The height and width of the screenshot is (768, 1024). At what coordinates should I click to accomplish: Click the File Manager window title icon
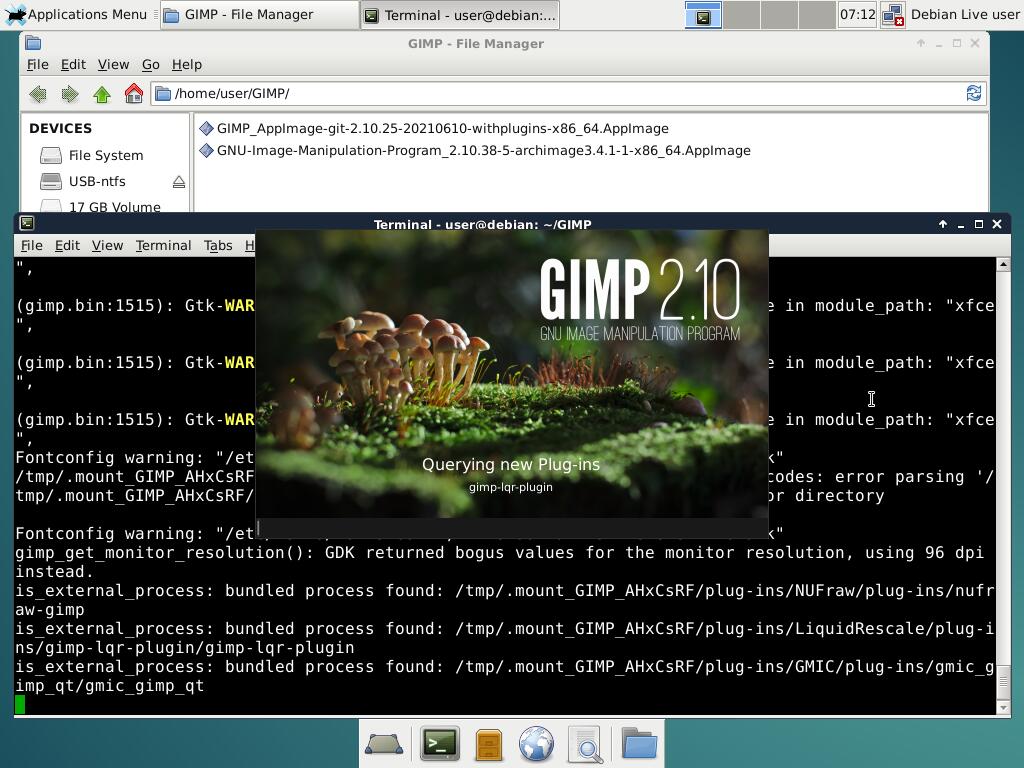pos(33,43)
